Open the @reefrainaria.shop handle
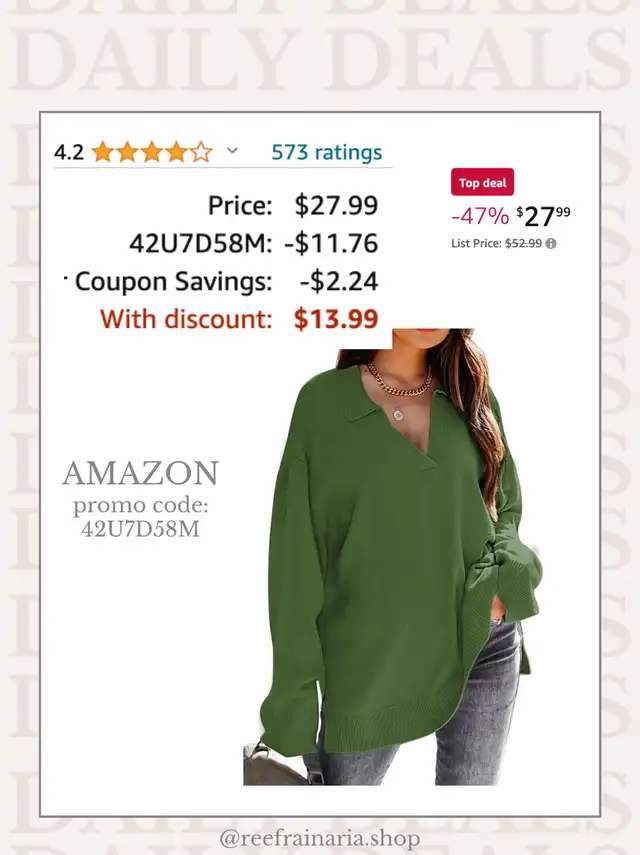This screenshot has height=855, width=640. point(320,838)
